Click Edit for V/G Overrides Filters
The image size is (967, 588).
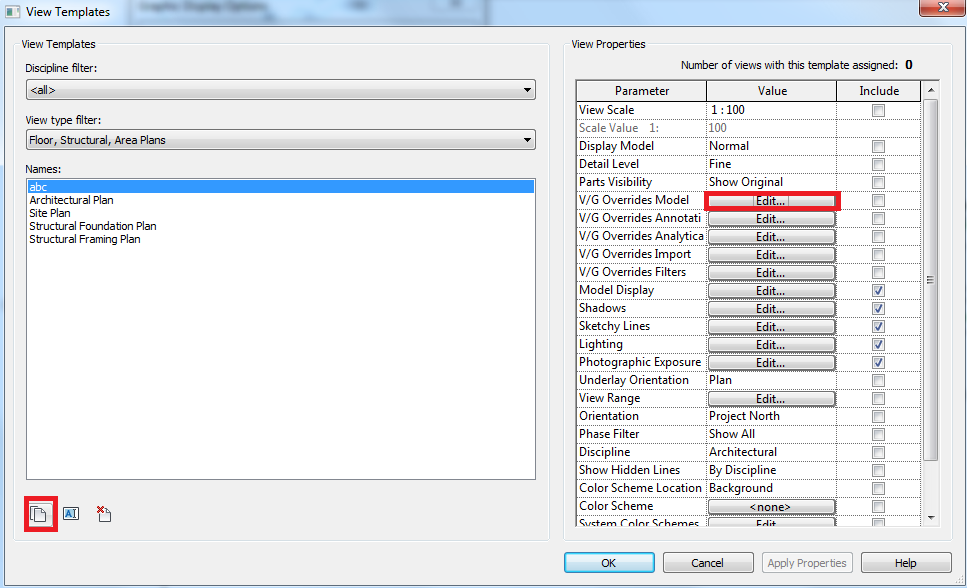pos(771,273)
